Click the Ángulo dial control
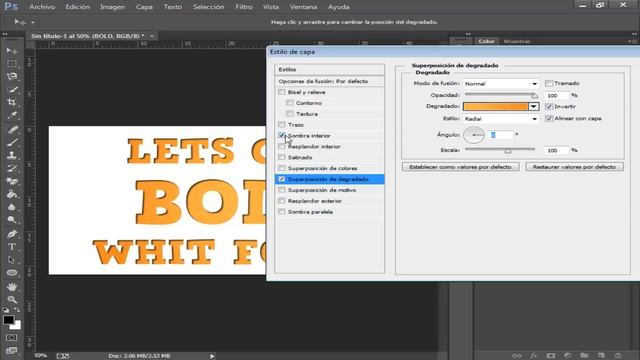The height and width of the screenshot is (360, 640). click(474, 135)
